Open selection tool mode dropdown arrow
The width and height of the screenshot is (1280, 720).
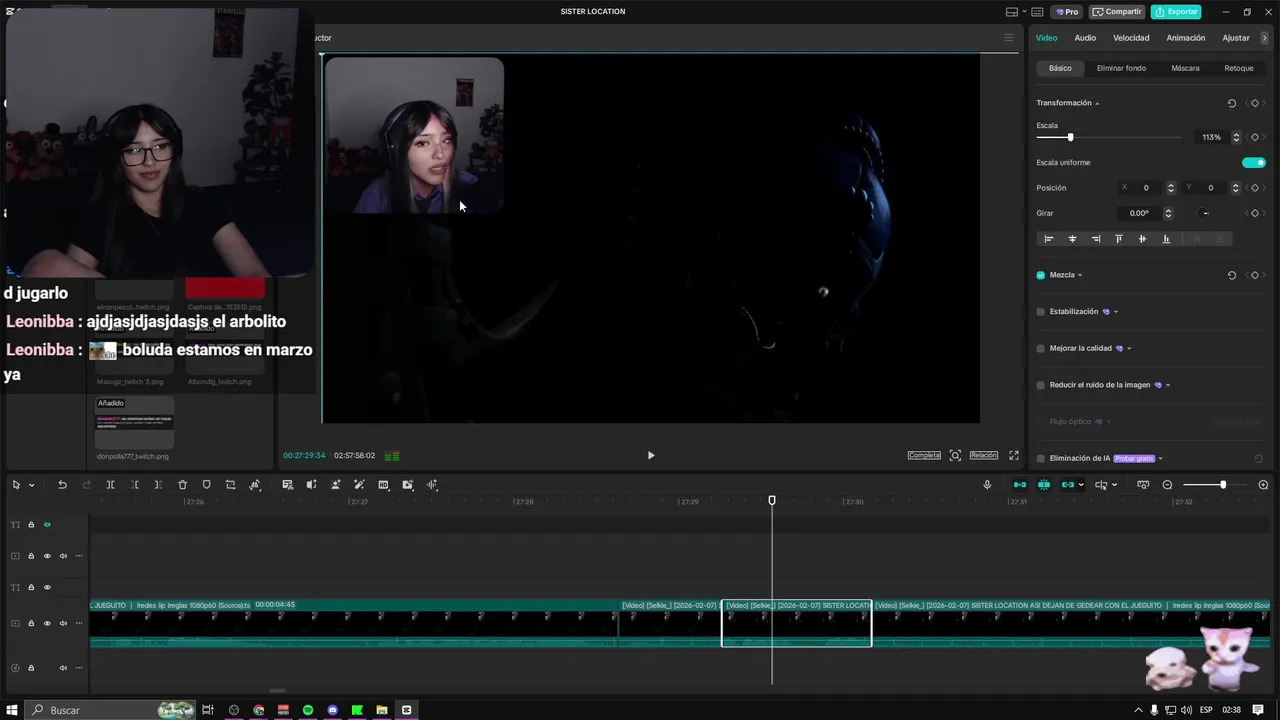click(32, 485)
